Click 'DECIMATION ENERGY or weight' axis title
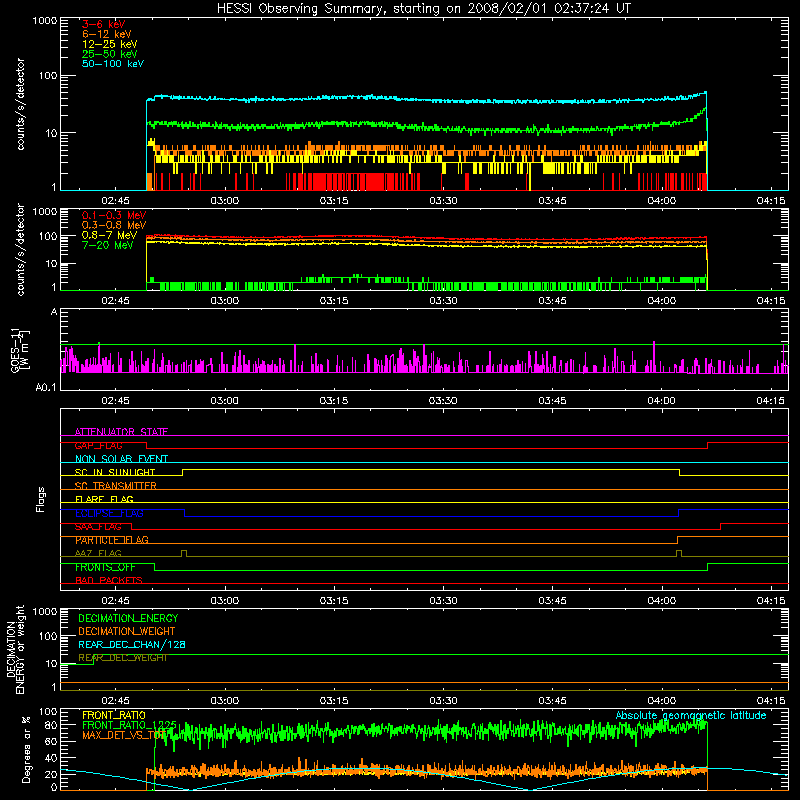The height and width of the screenshot is (800, 800). click(15, 649)
